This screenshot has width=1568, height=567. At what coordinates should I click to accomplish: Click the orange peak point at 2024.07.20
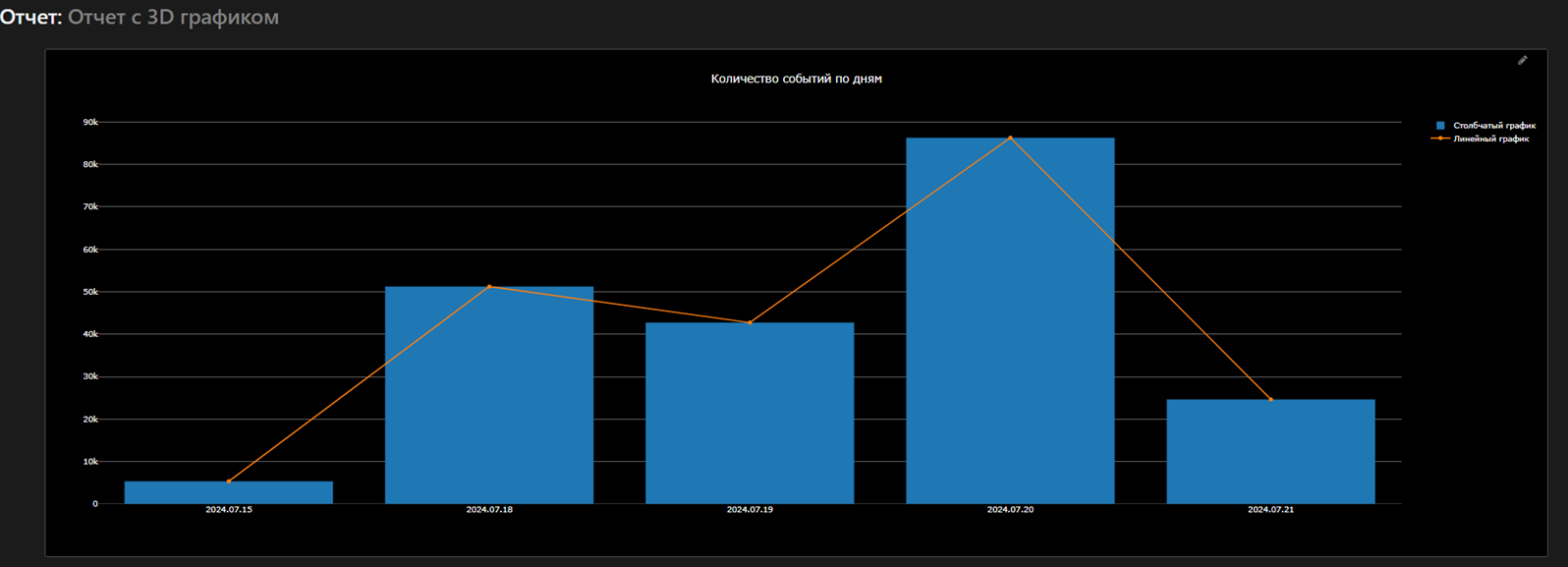point(1010,139)
